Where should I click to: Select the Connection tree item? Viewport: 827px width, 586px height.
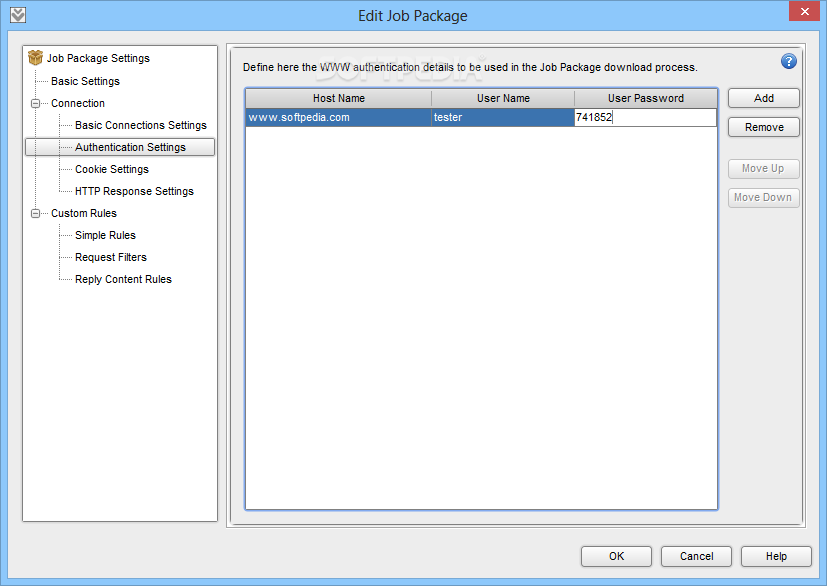click(x=78, y=103)
